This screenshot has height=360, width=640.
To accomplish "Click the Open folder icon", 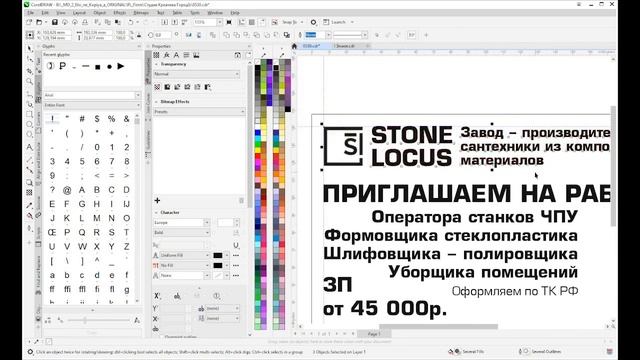I will coord(40,22).
